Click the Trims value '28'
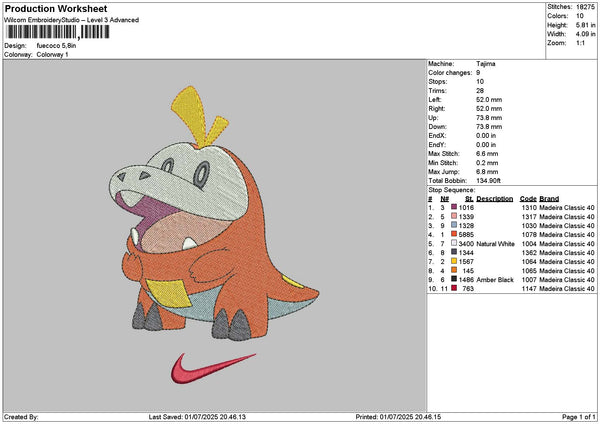Screen dimensions: 600x424 tap(480, 91)
